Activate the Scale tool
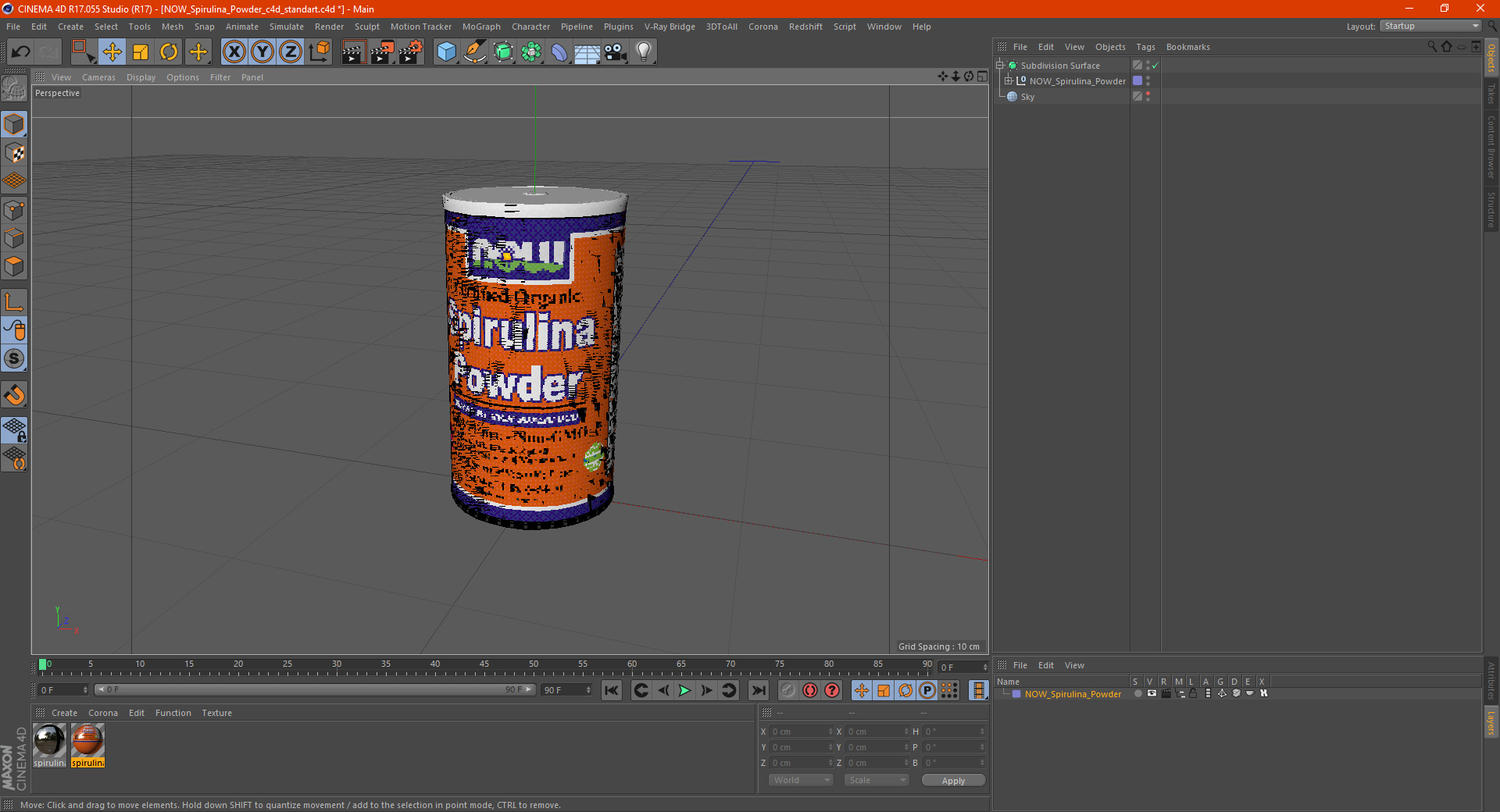This screenshot has width=1500, height=812. 141,52
